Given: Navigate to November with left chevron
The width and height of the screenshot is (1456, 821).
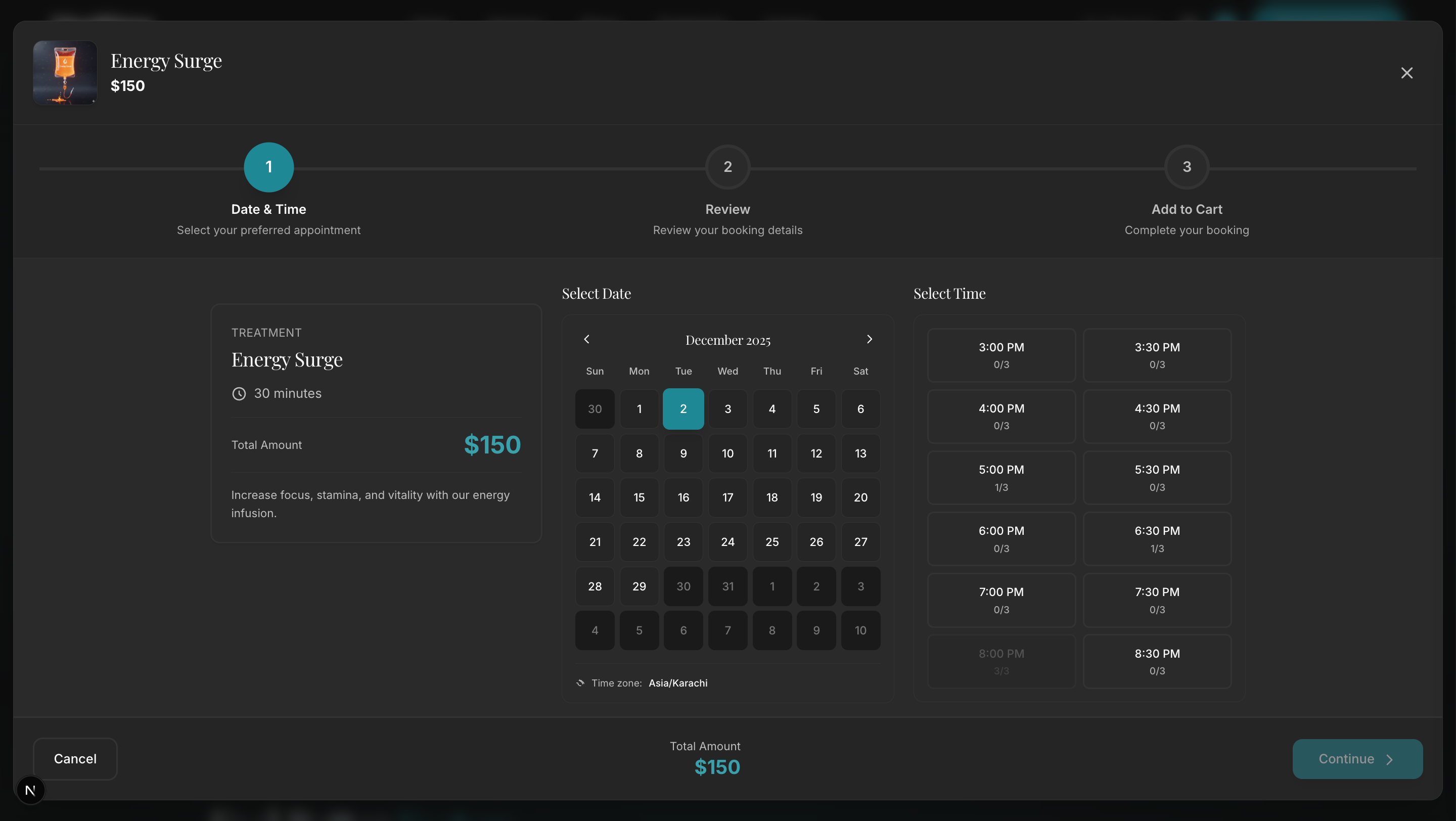Looking at the screenshot, I should coord(586,339).
